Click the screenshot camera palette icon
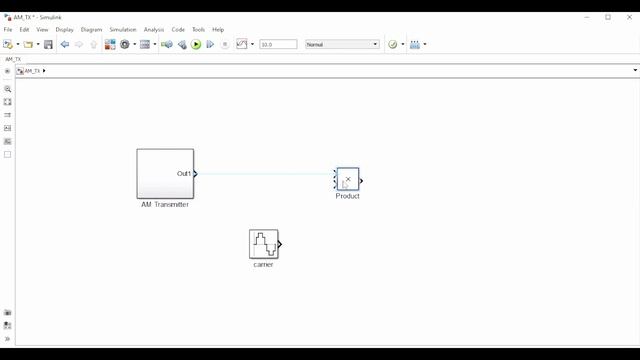 pos(7,313)
